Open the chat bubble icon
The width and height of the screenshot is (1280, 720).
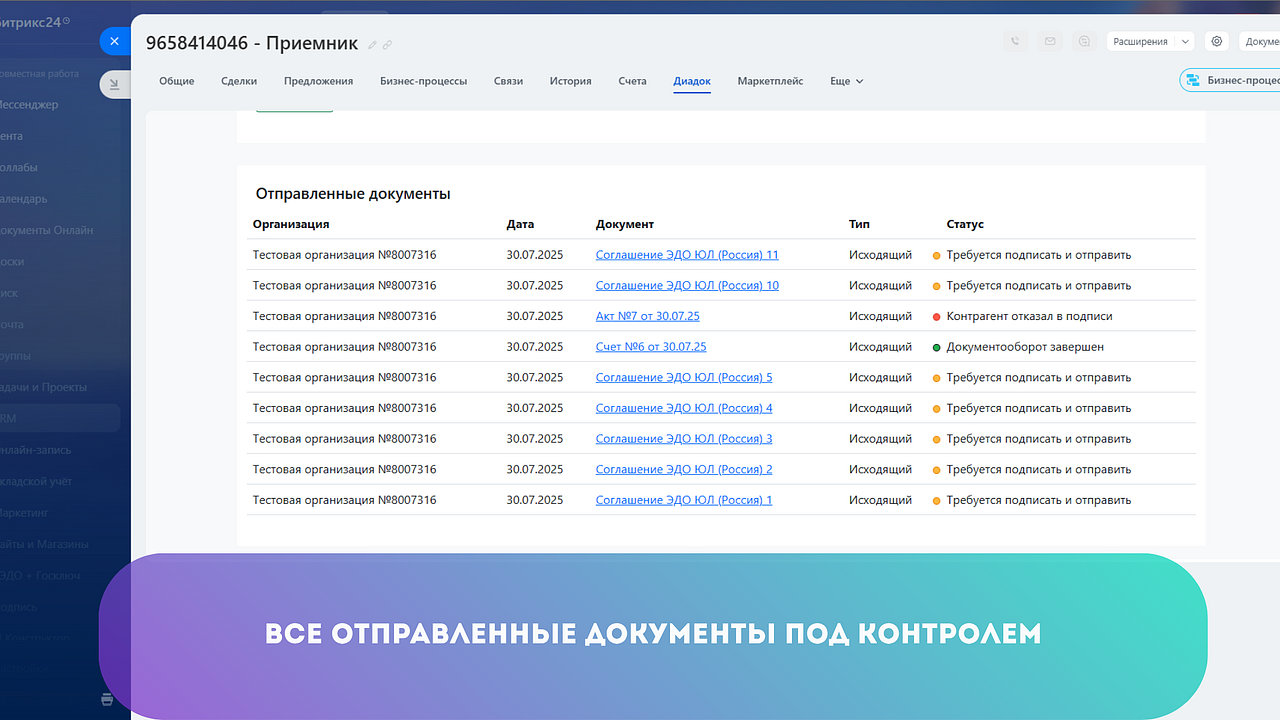1084,42
